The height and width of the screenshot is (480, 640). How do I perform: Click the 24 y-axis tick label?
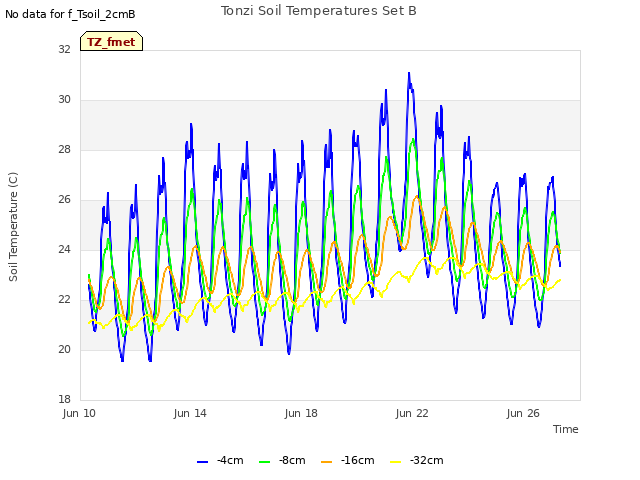[64, 249]
